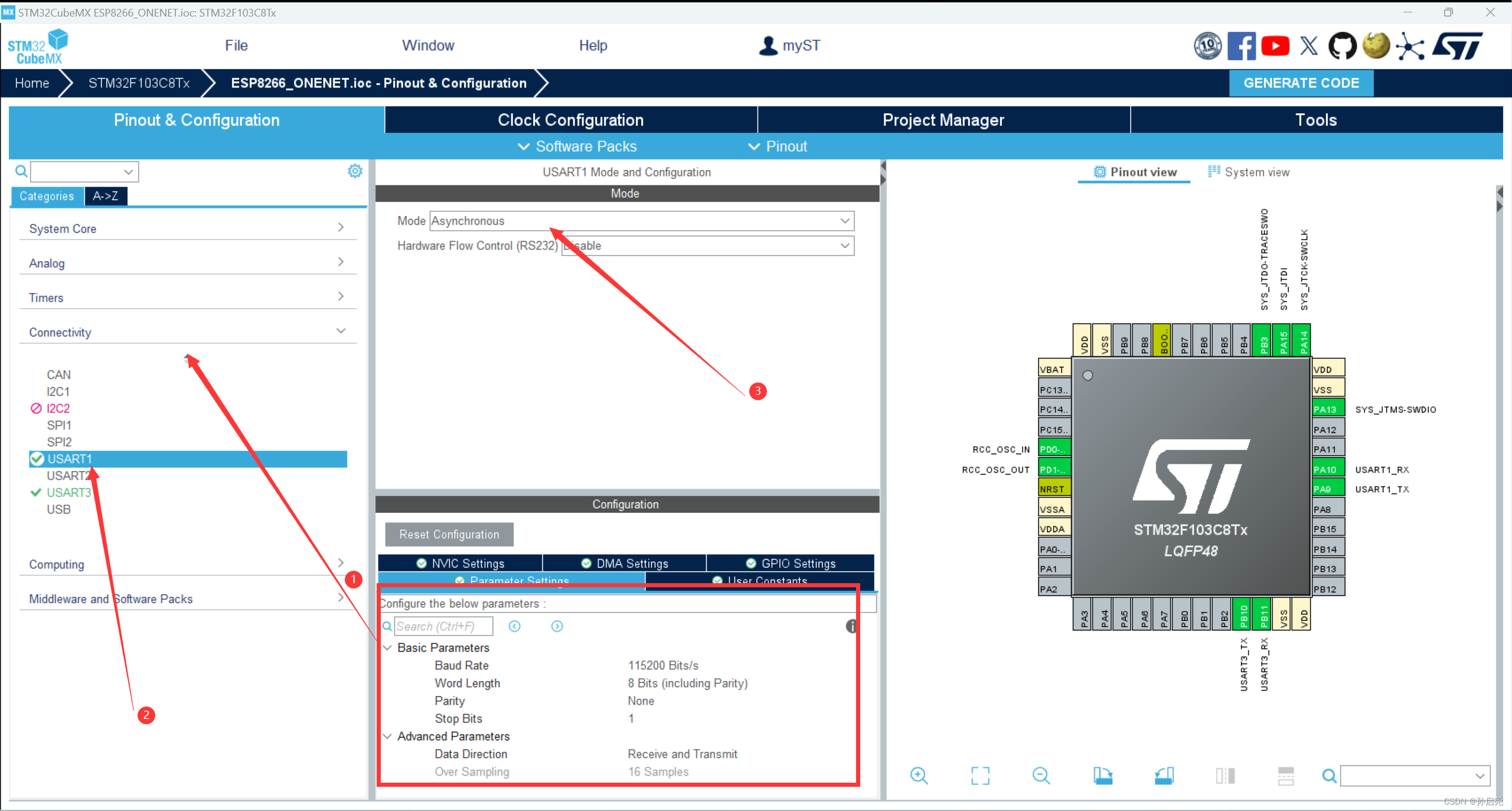Click the Facebook icon in the header

(x=1241, y=46)
